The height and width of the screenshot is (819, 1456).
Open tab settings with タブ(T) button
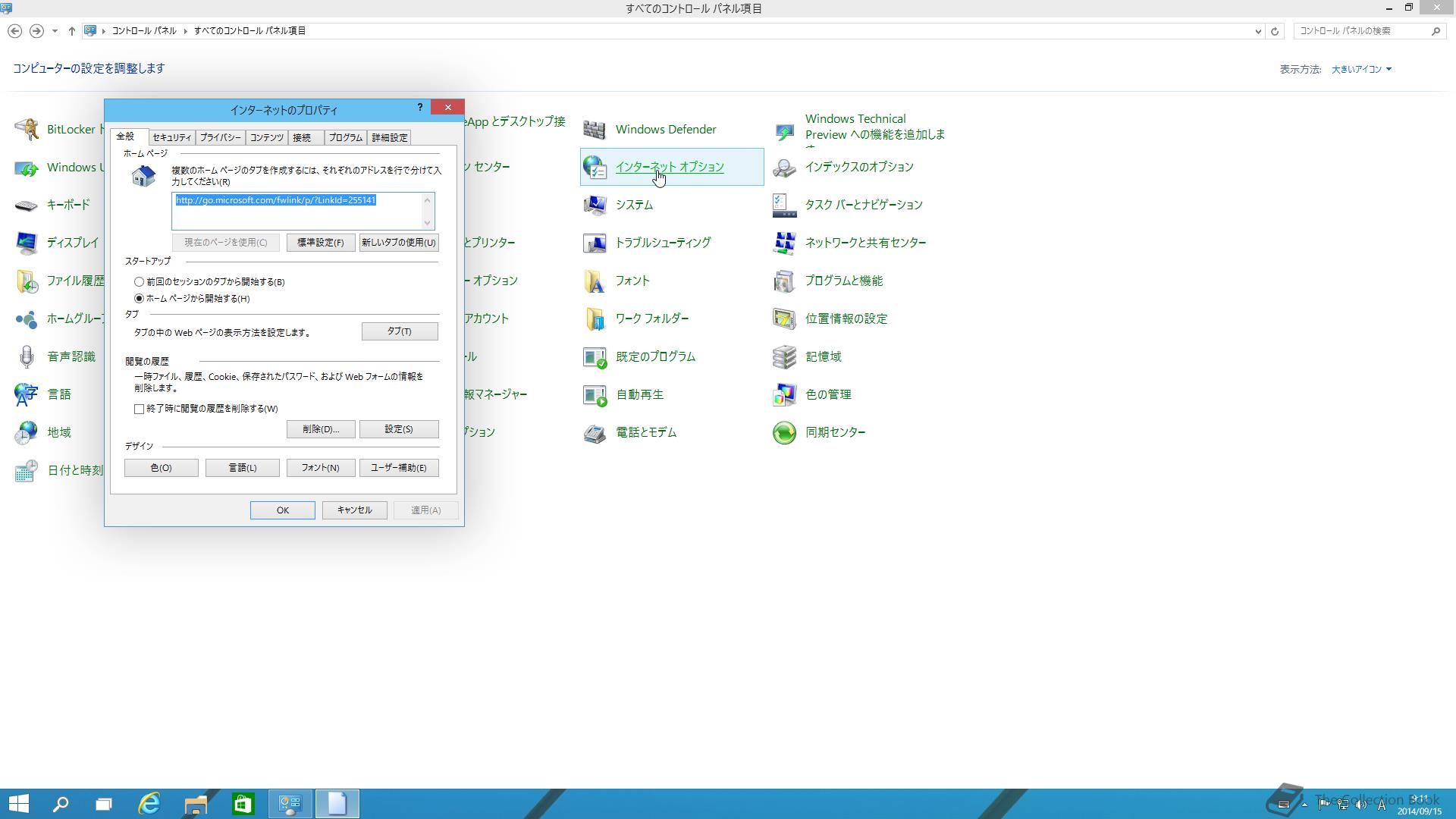point(400,331)
